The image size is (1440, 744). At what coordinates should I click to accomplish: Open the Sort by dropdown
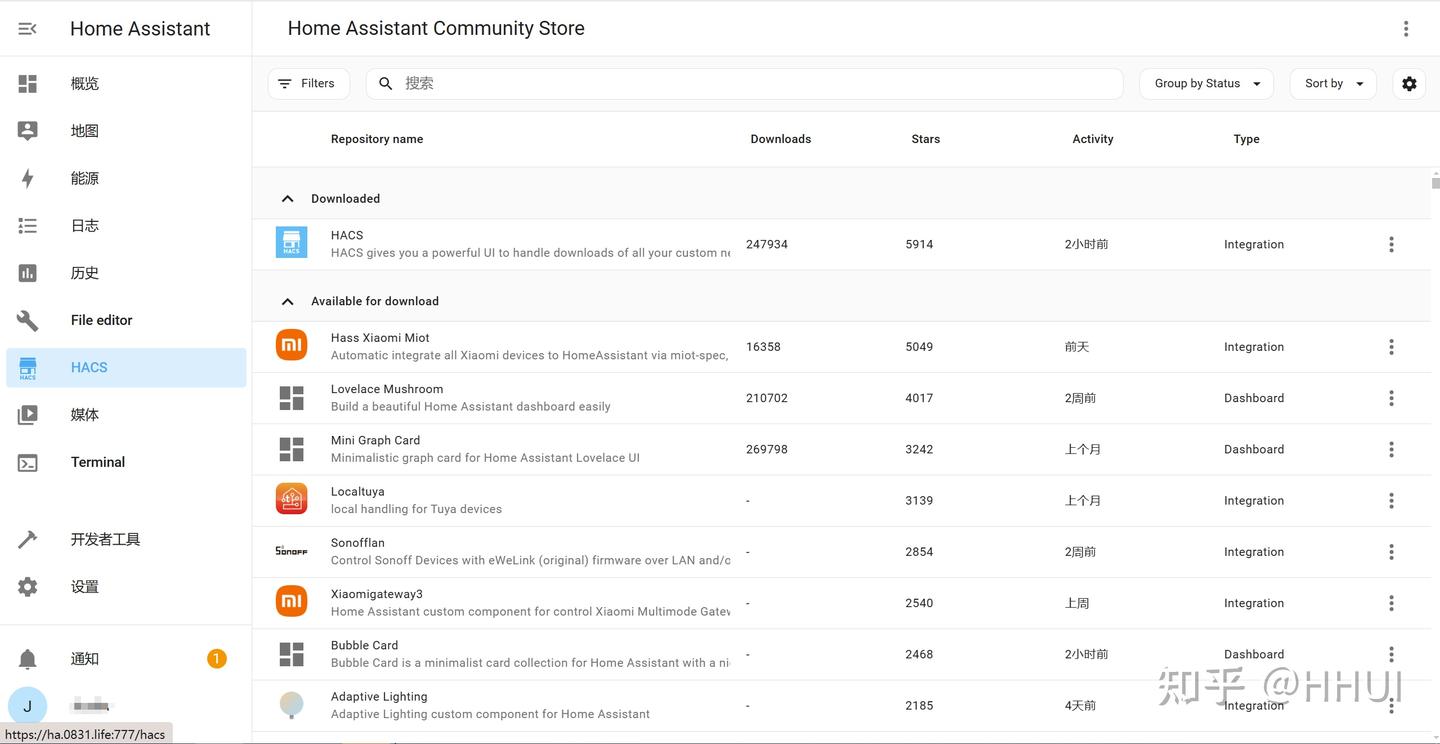click(x=1333, y=84)
